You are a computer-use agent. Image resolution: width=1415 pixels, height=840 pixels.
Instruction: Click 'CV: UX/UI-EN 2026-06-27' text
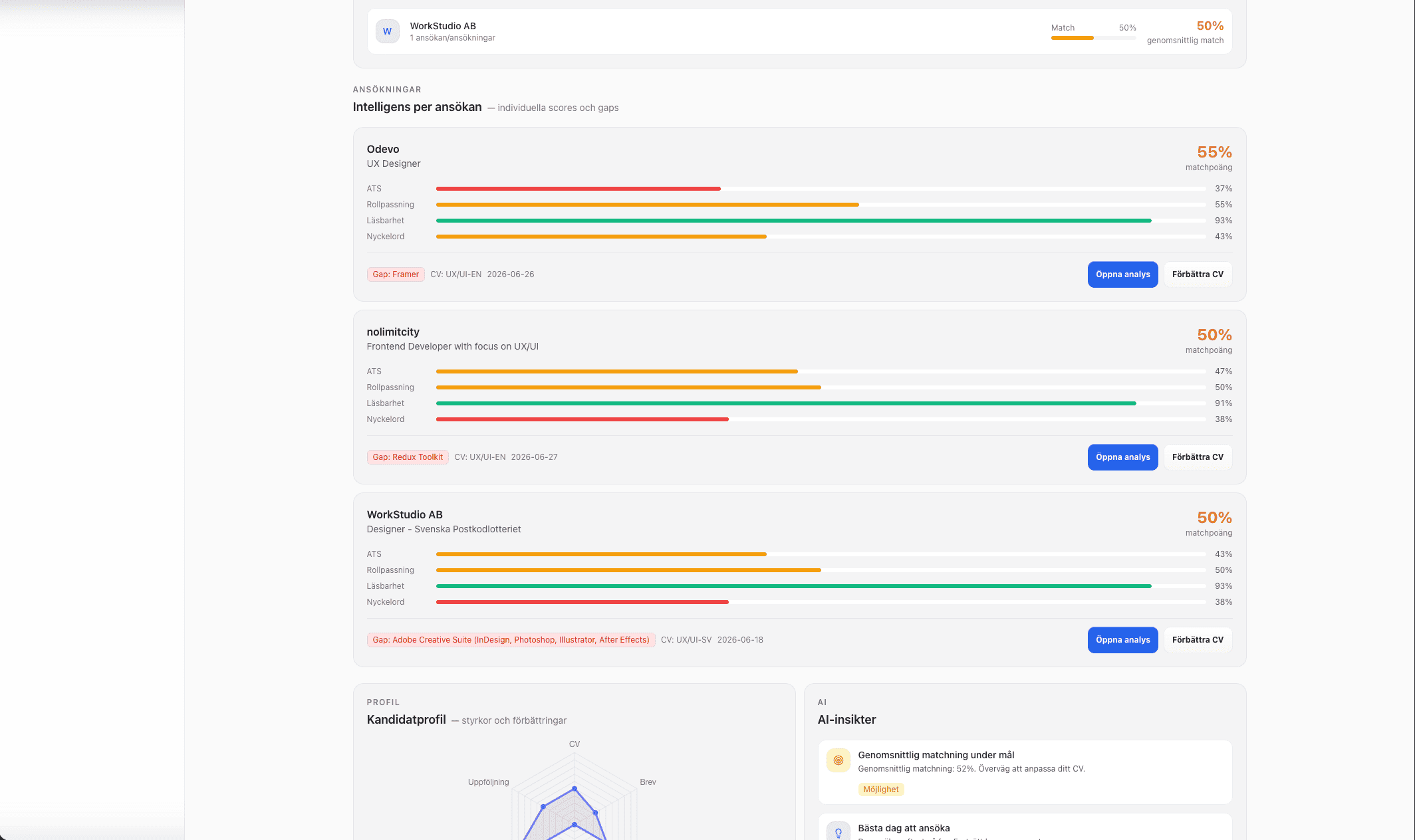[506, 457]
